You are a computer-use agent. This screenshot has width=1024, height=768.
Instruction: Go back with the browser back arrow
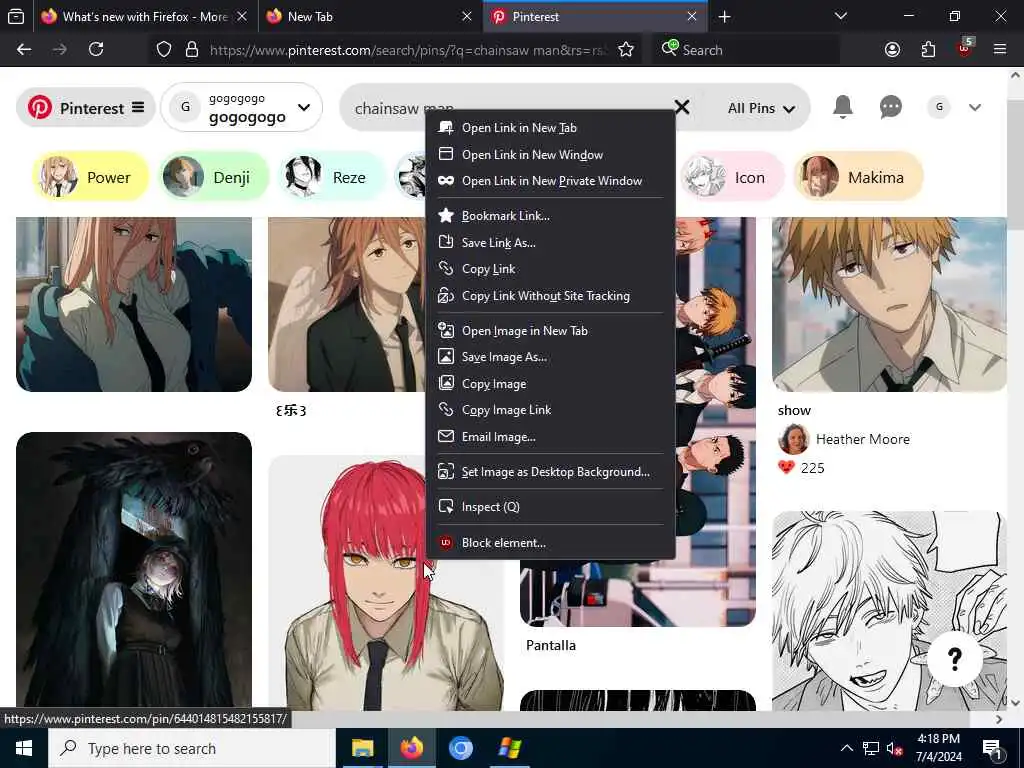24,50
